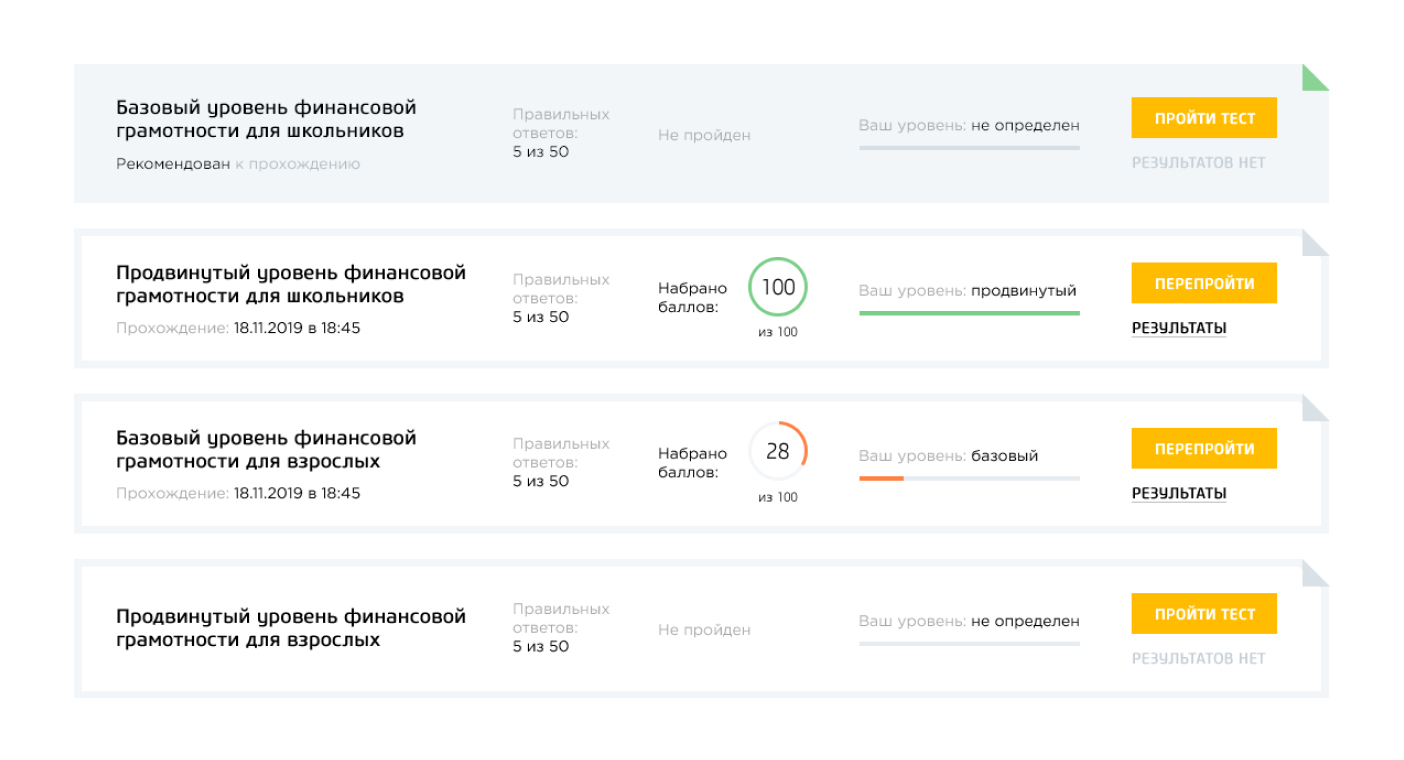Start the advanced adults test with Пройти тест
This screenshot has width=1404, height=760.
pyautogui.click(x=1204, y=614)
